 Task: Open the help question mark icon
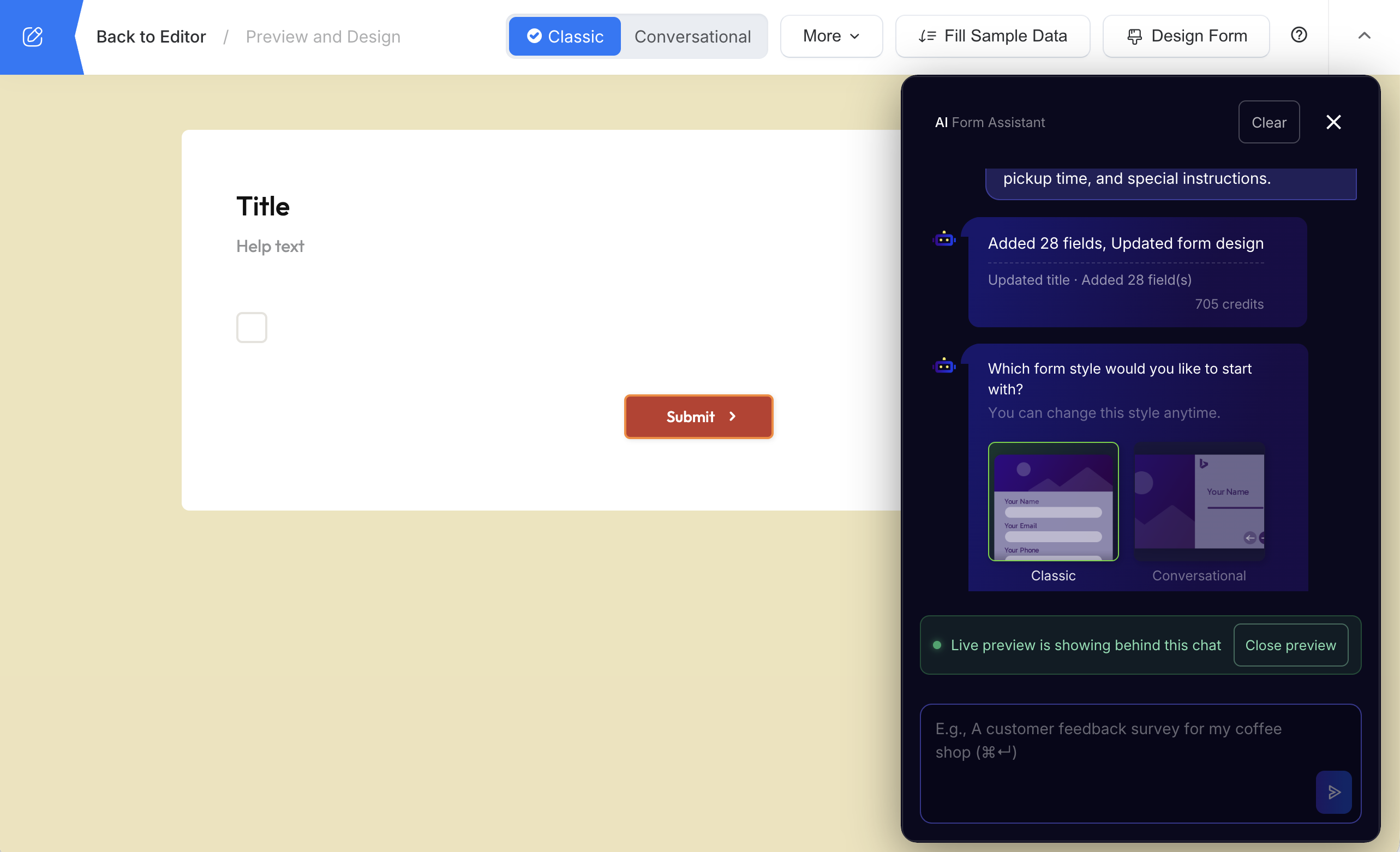pos(1299,35)
